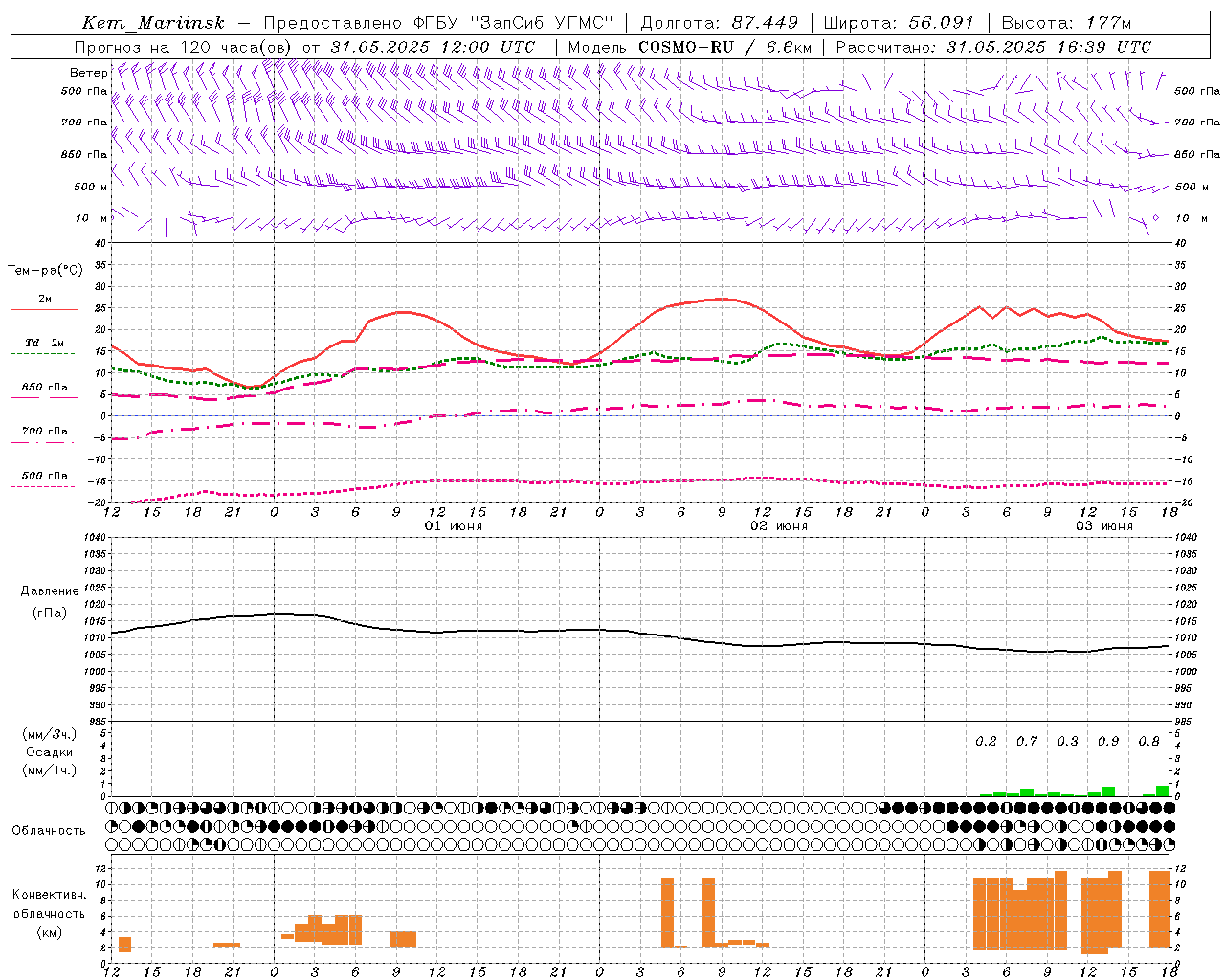
Task: Click the precipitation value 0.3
Action: pyautogui.click(x=1067, y=741)
